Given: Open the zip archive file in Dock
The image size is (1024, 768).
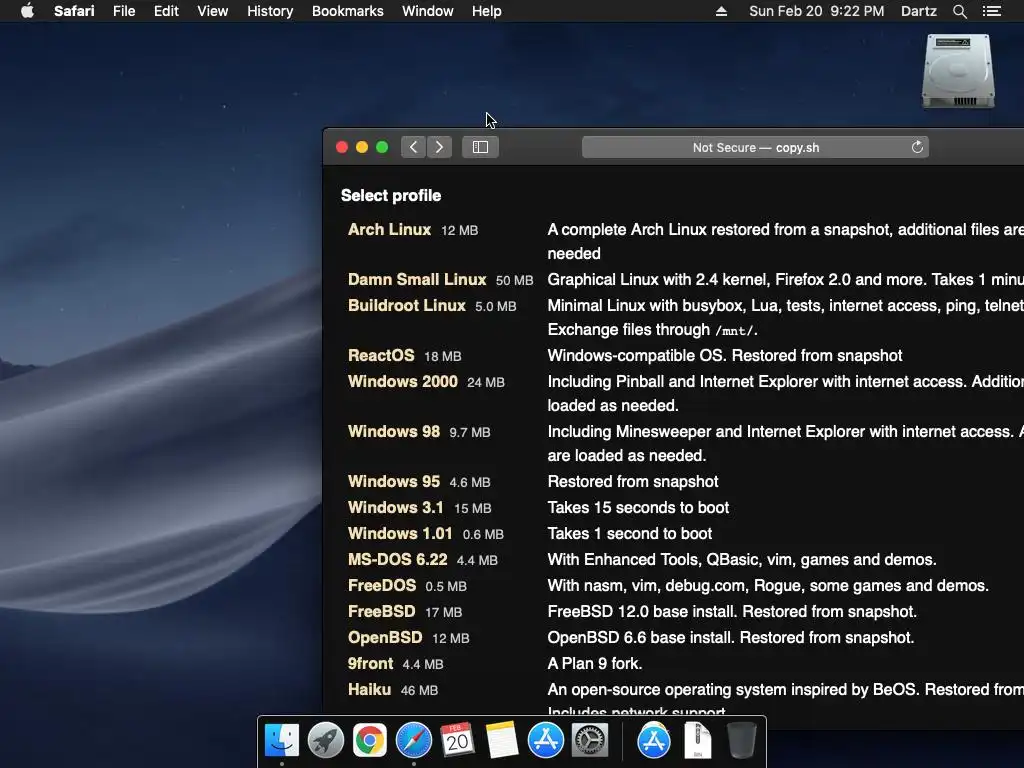Looking at the screenshot, I should [697, 740].
